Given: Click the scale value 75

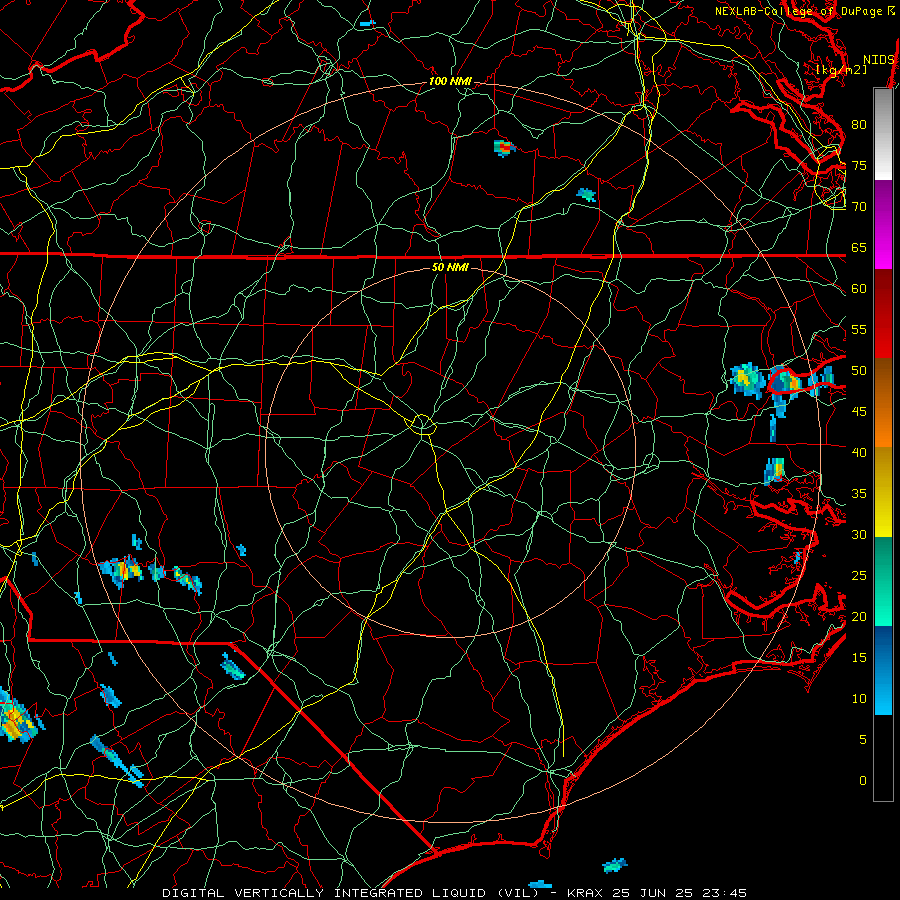Looking at the screenshot, I should click(x=859, y=165).
